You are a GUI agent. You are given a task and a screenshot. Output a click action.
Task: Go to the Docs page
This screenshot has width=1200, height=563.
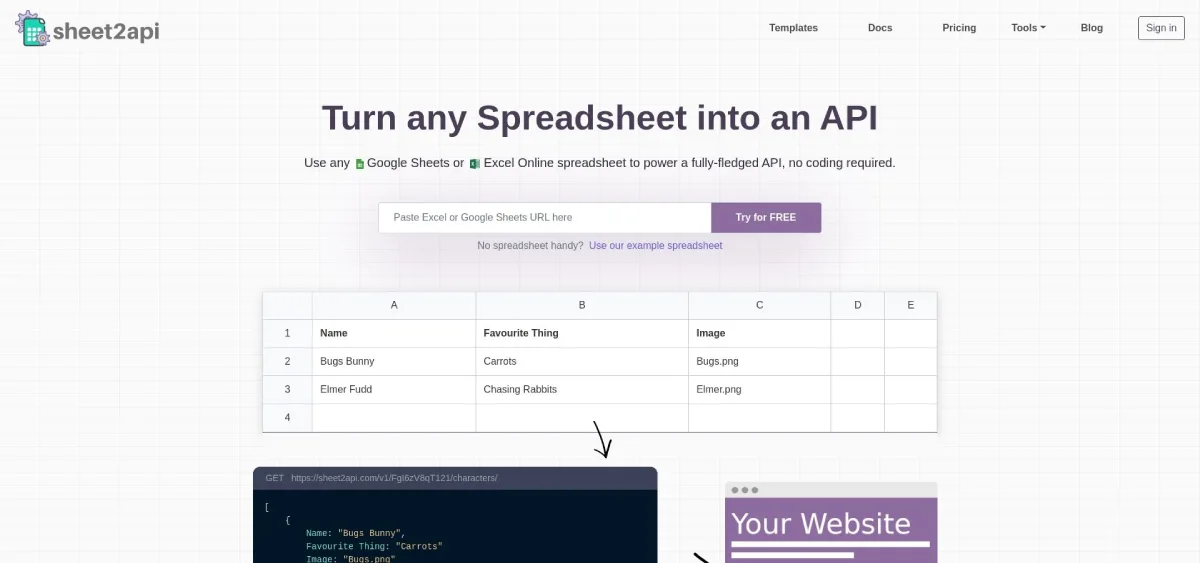click(880, 28)
